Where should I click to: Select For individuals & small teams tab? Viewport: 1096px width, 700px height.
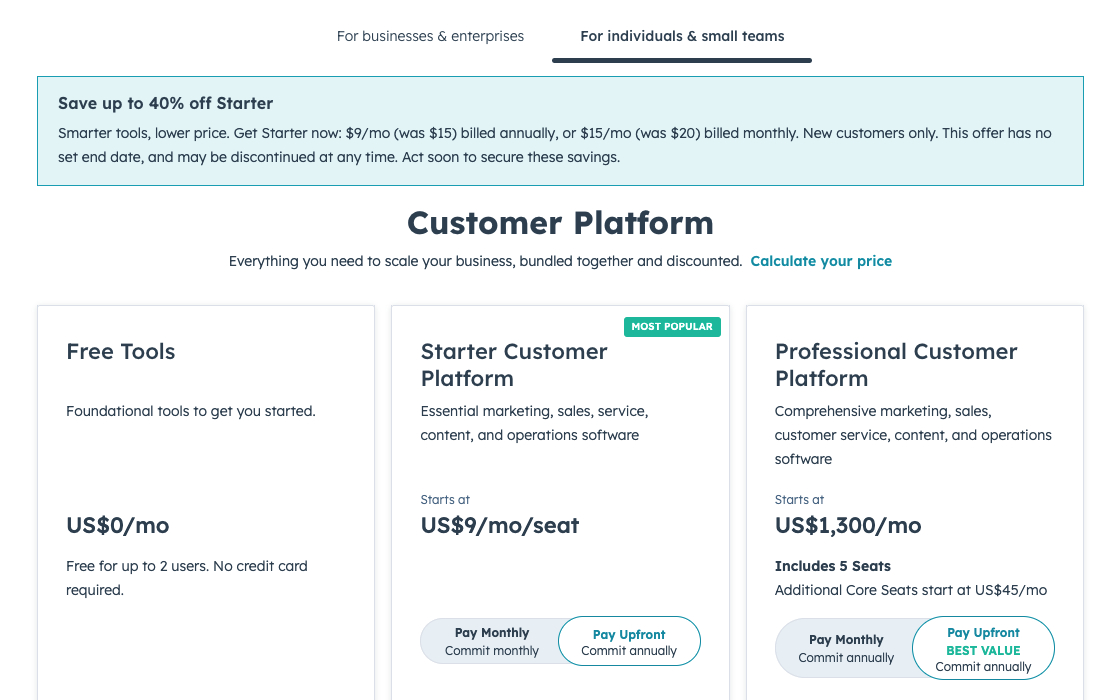682,36
